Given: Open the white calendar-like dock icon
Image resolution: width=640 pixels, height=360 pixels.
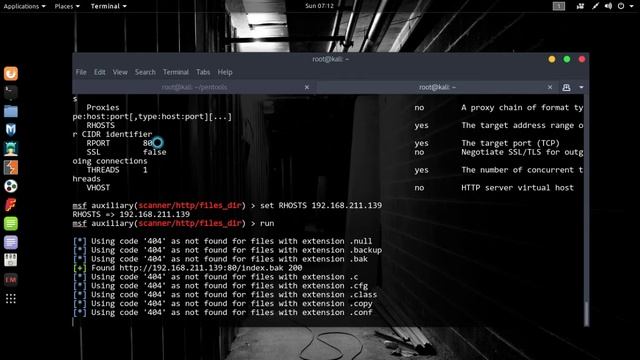Looking at the screenshot, I should 11,260.
